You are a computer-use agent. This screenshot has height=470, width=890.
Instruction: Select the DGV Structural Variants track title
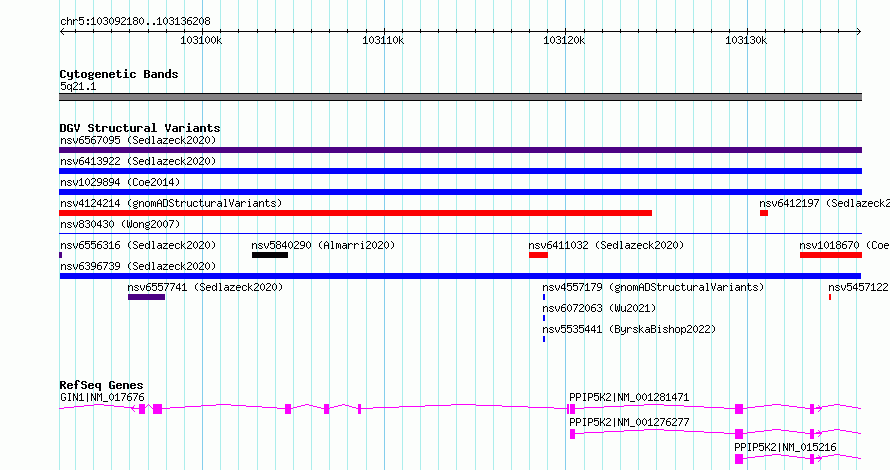click(x=140, y=128)
